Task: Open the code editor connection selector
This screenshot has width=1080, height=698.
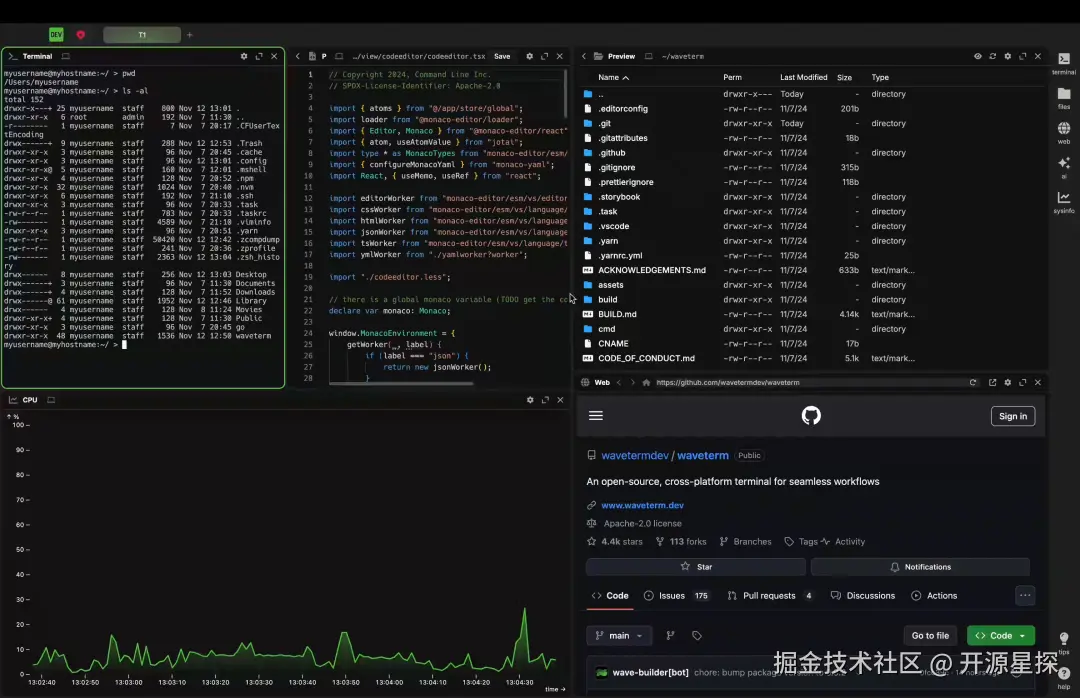Action: click(339, 57)
